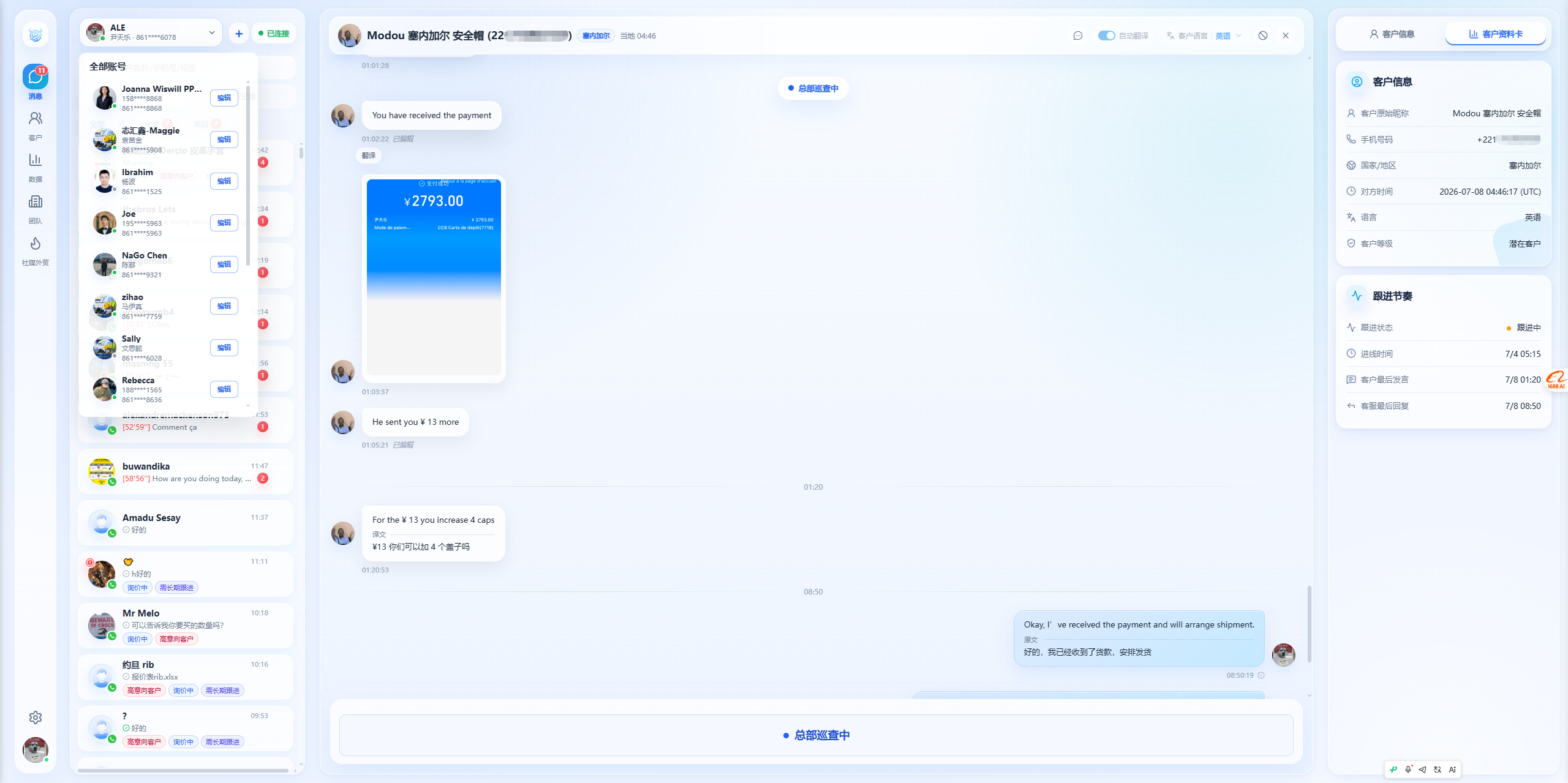Switch to the 客户资料卡 tab

pos(1496,34)
